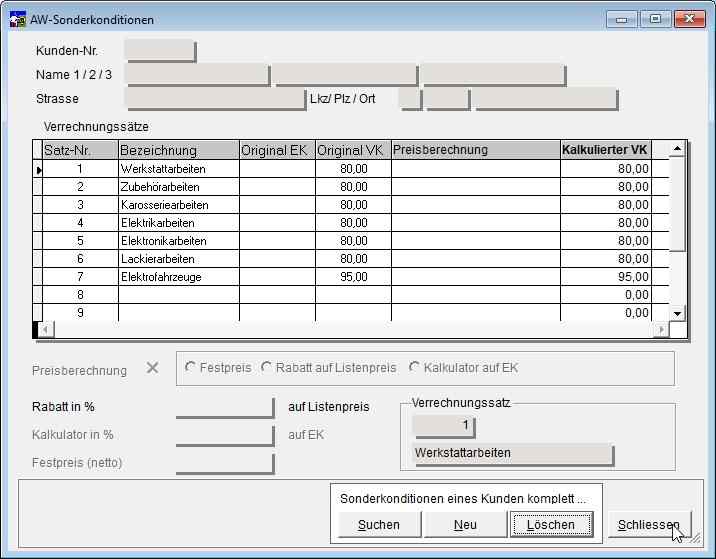
Task: Click the Lkz country code field
Action: click(x=411, y=99)
